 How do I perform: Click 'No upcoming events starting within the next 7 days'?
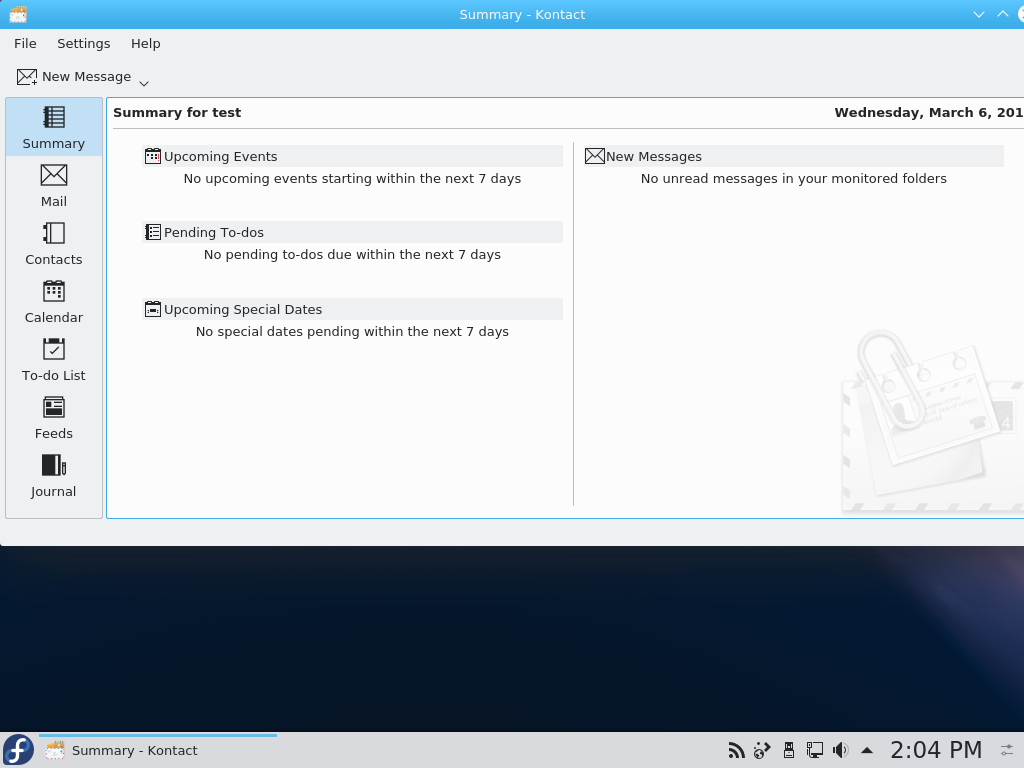352,178
